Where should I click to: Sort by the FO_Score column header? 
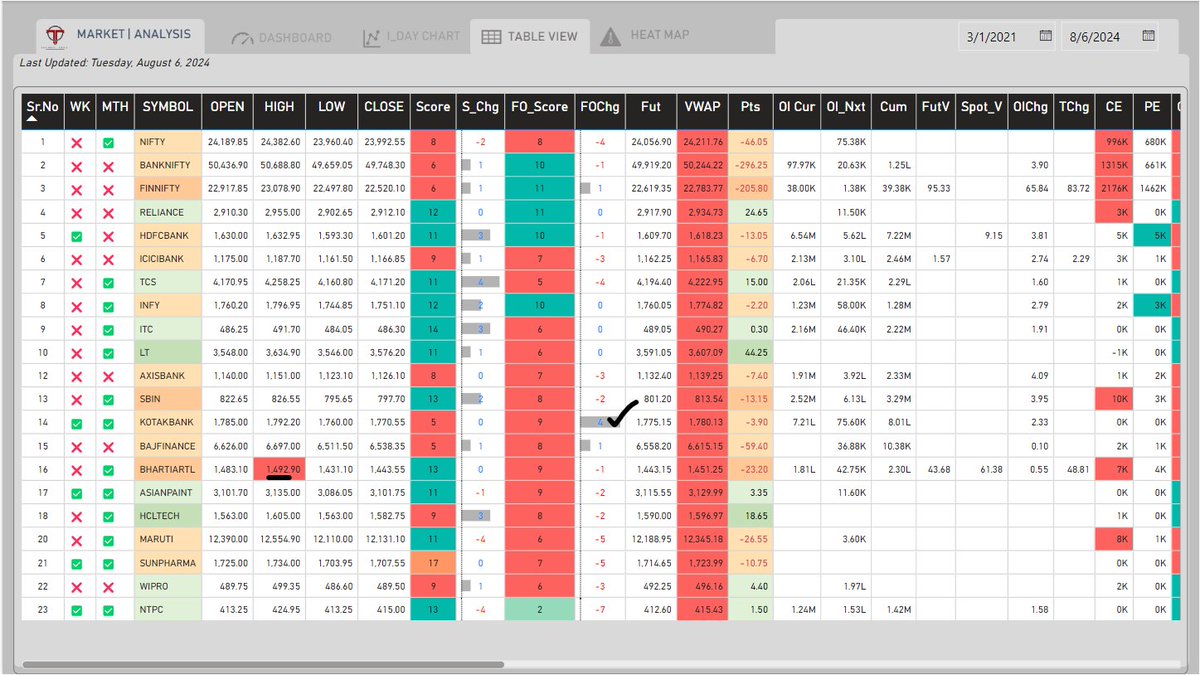tap(541, 107)
